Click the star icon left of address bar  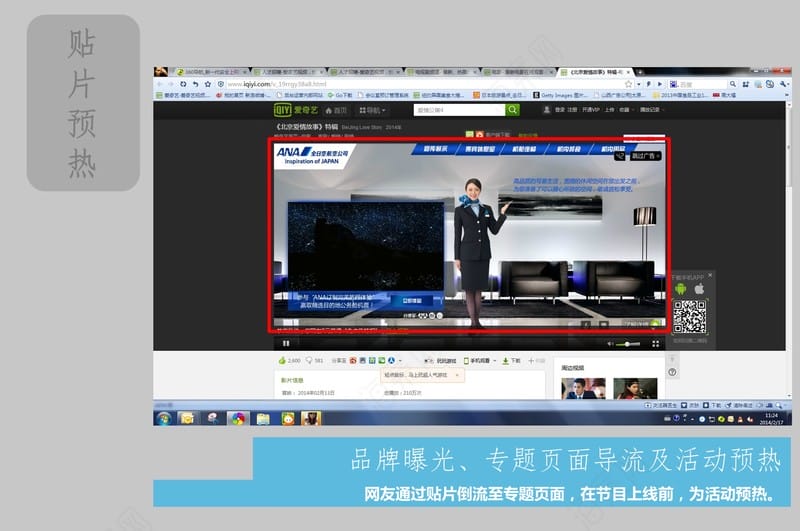pyautogui.click(x=208, y=84)
